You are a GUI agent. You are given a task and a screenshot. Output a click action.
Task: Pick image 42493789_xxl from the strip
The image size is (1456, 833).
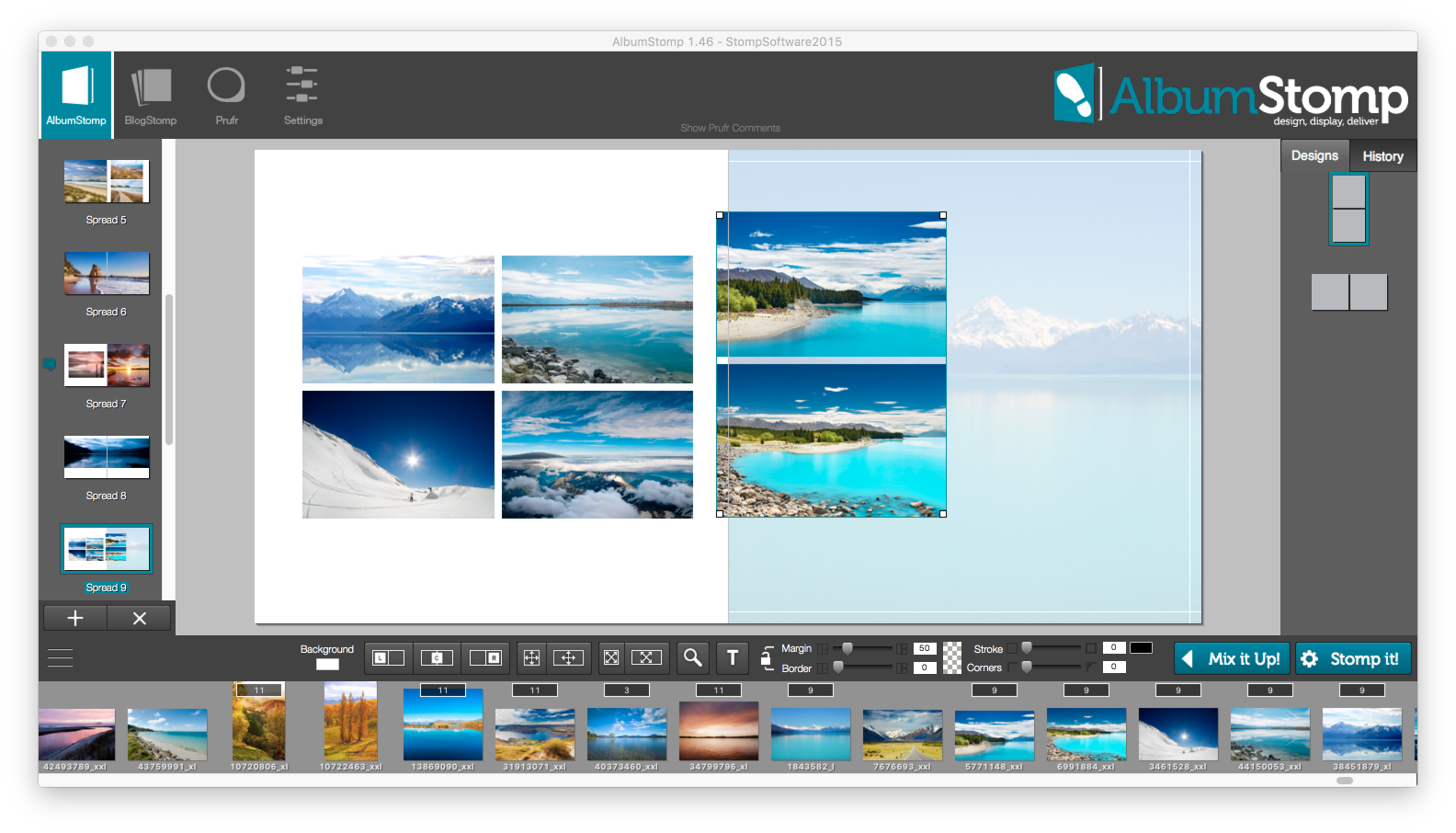click(x=76, y=735)
